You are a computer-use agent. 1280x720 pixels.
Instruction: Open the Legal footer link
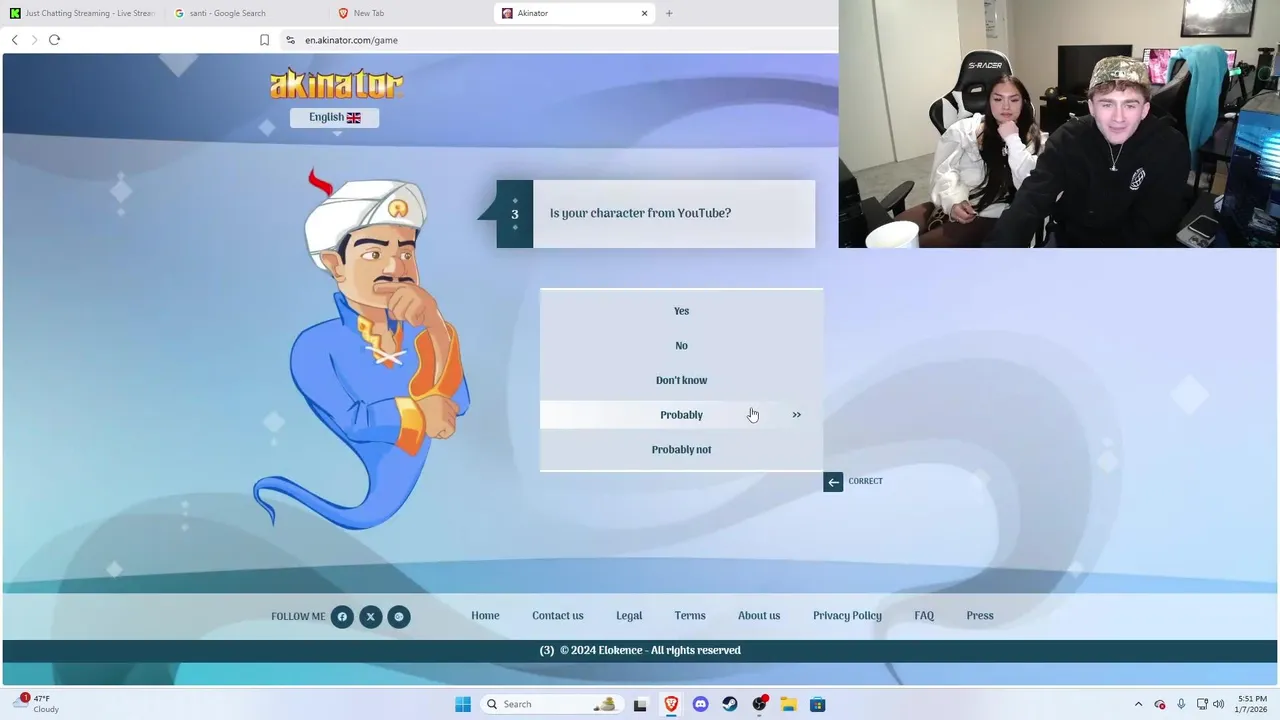[x=629, y=616]
